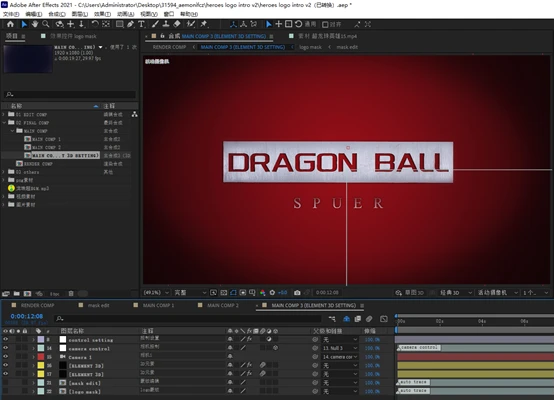
Task: Switch to MAIN COMP 2 timeline tab
Action: [223, 305]
